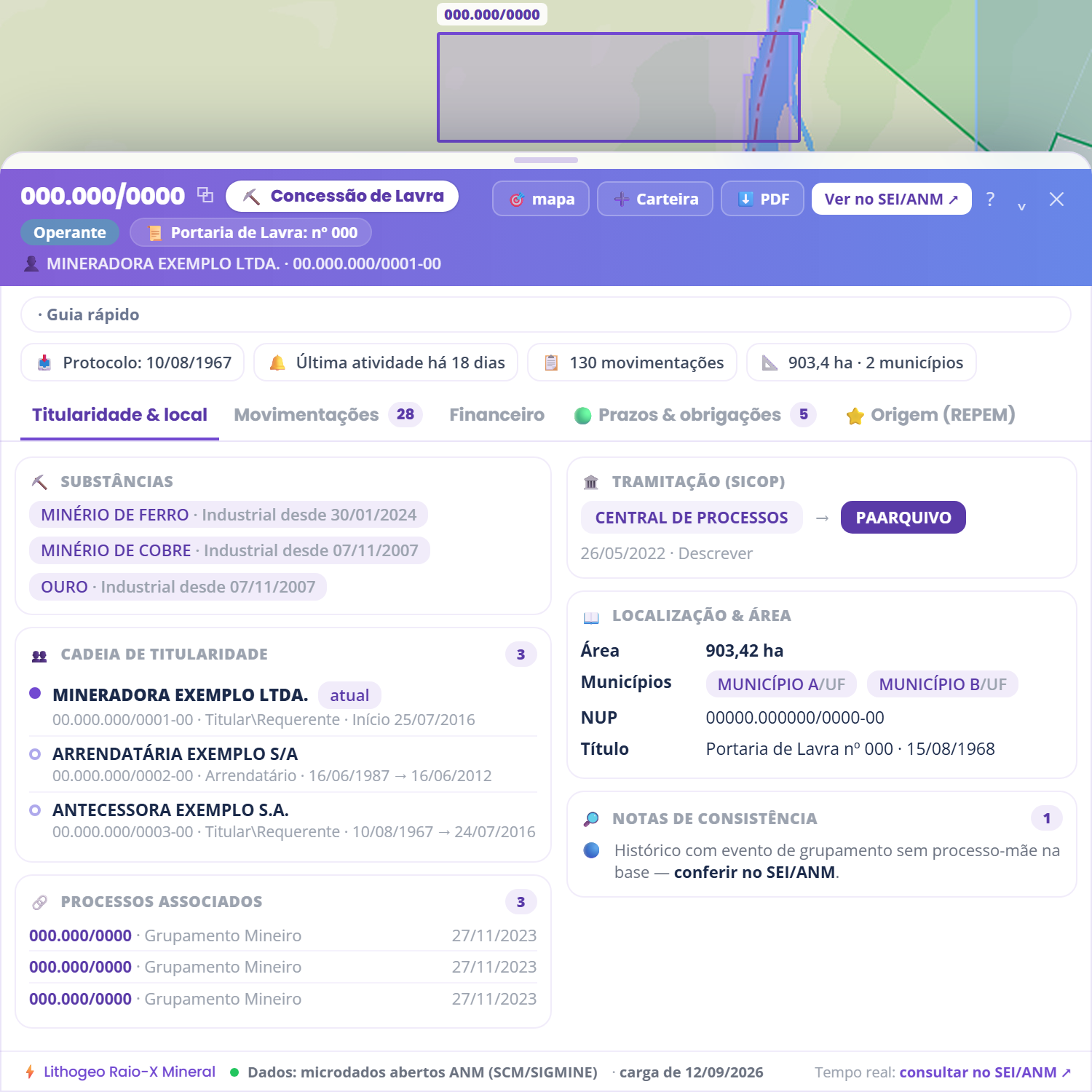Select the 903,4 ha · 2 municípios chip
This screenshot has width=1092, height=1092.
(x=861, y=363)
